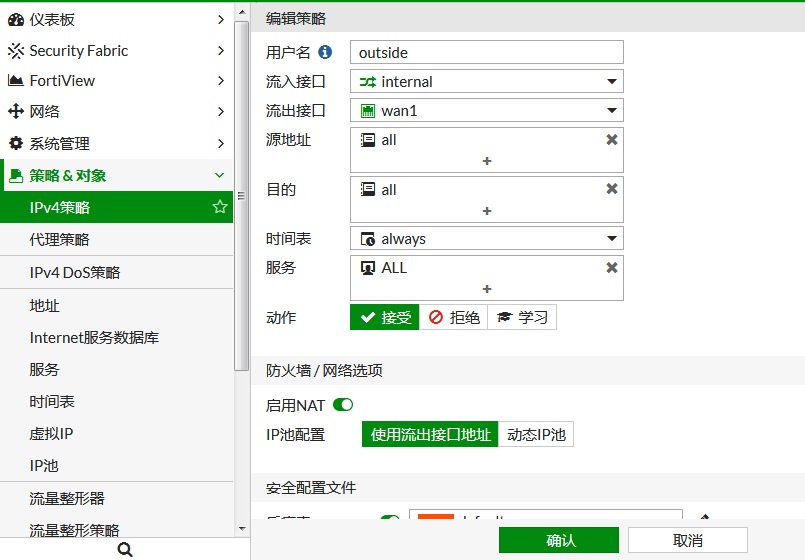
Task: Select the 动态IP池 option
Action: pyautogui.click(x=536, y=434)
